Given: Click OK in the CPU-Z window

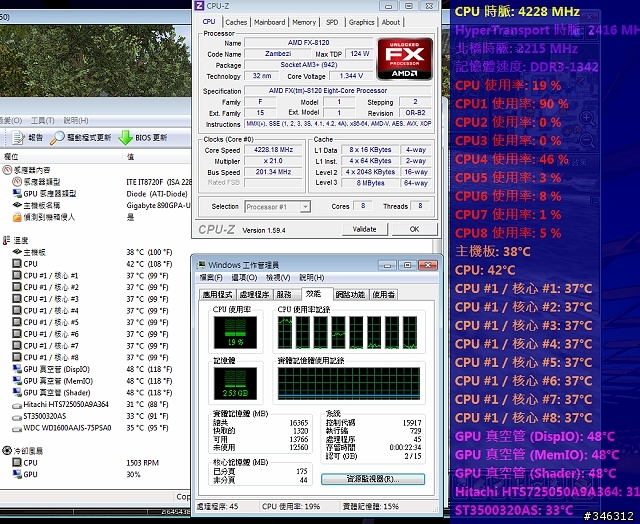Looking at the screenshot, I should 414,229.
